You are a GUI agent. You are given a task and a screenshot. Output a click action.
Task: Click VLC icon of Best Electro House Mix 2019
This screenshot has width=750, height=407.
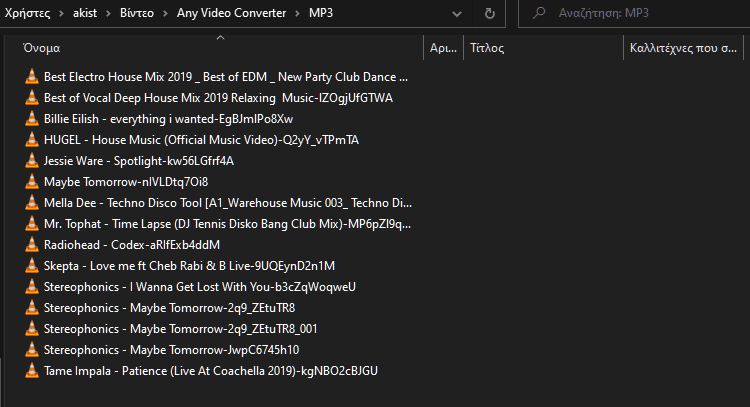click(32, 77)
